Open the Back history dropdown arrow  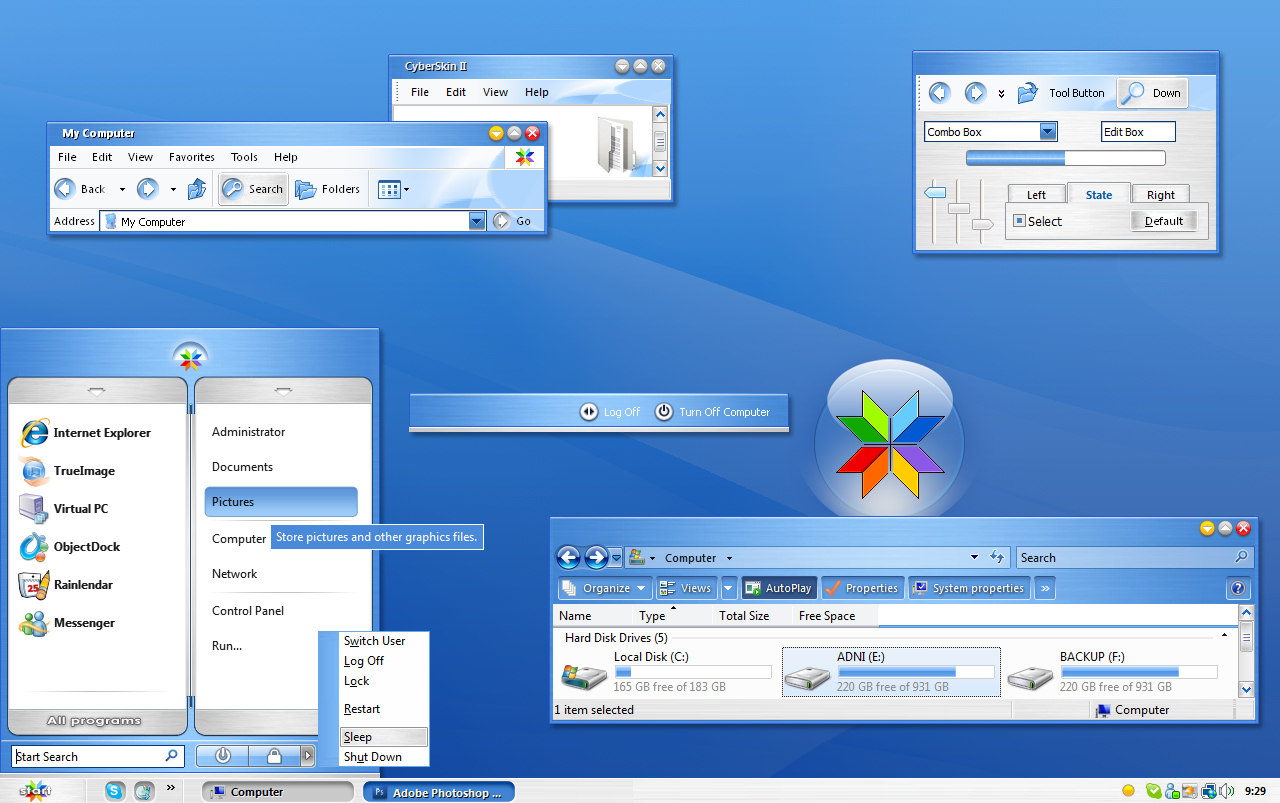click(122, 189)
